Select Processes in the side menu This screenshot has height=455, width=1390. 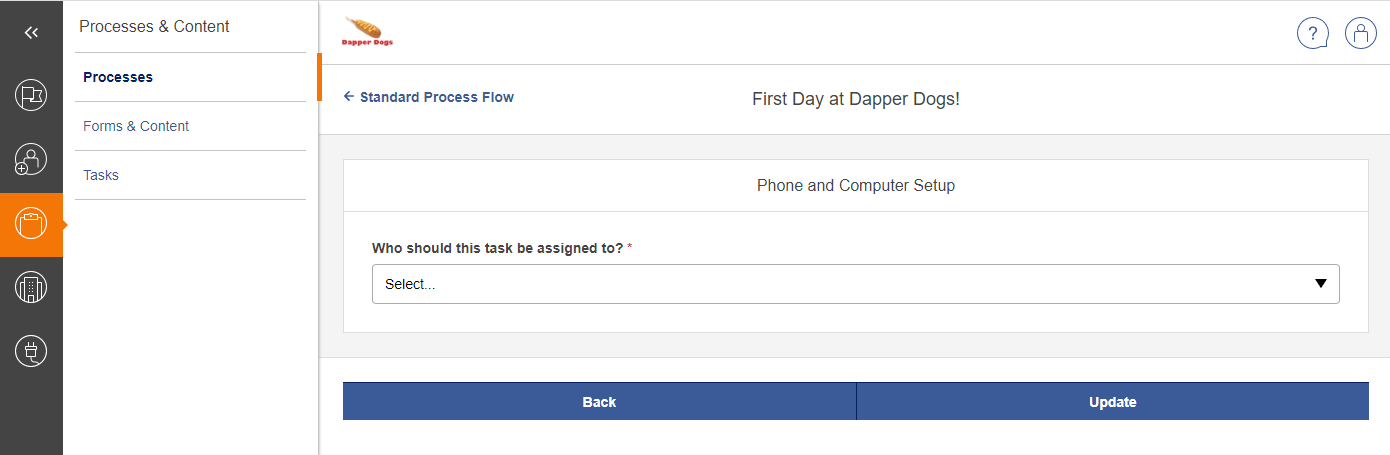118,77
